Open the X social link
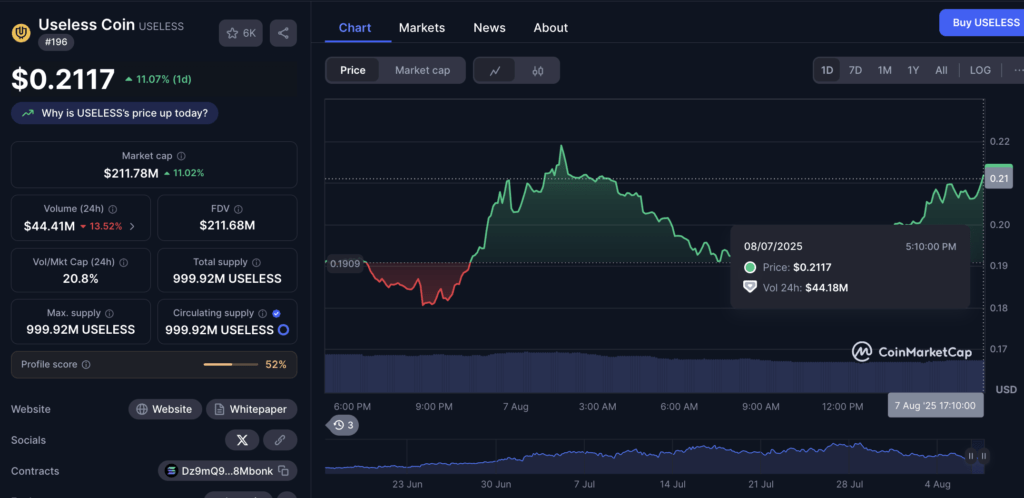This screenshot has width=1024, height=498. 242,440
